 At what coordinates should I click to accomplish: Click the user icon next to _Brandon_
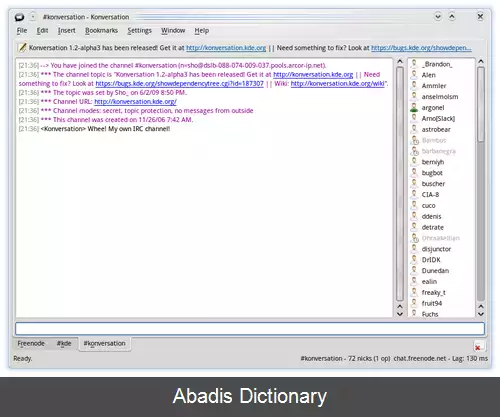(414, 64)
